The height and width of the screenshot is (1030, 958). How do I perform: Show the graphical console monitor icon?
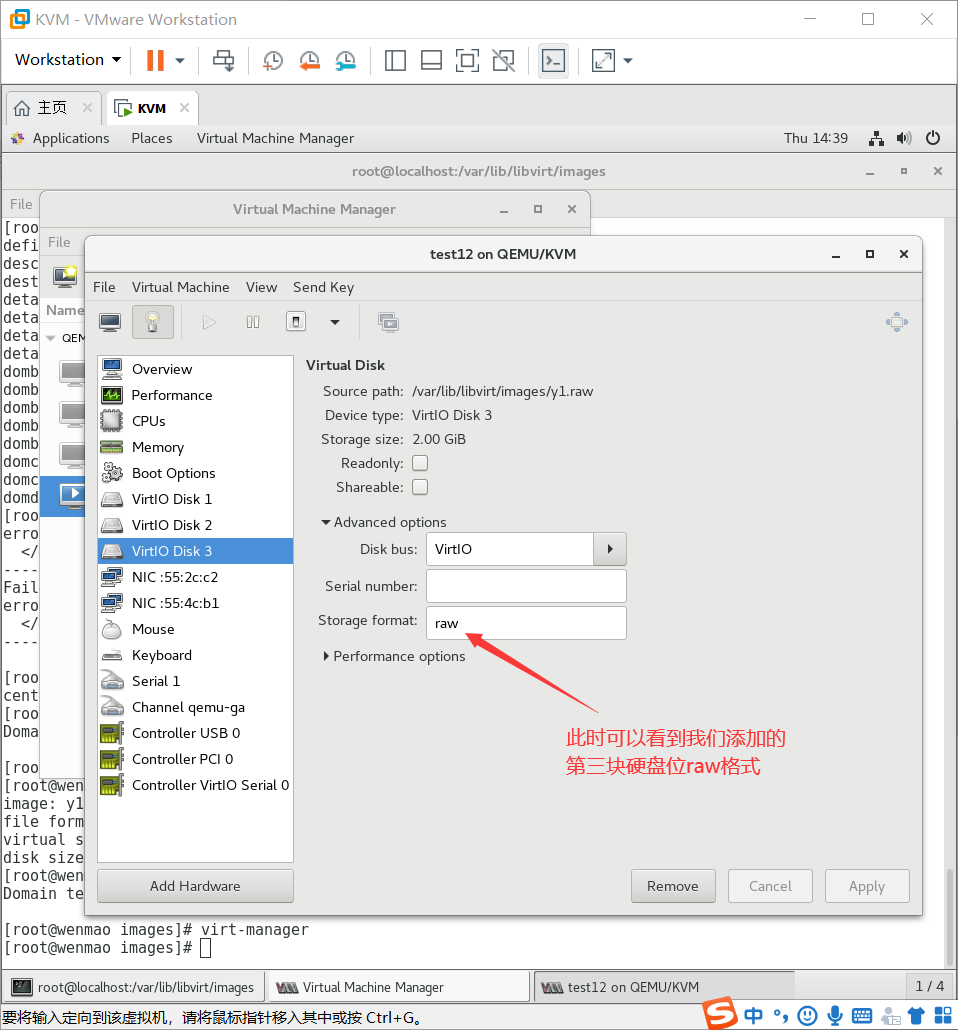pos(110,322)
